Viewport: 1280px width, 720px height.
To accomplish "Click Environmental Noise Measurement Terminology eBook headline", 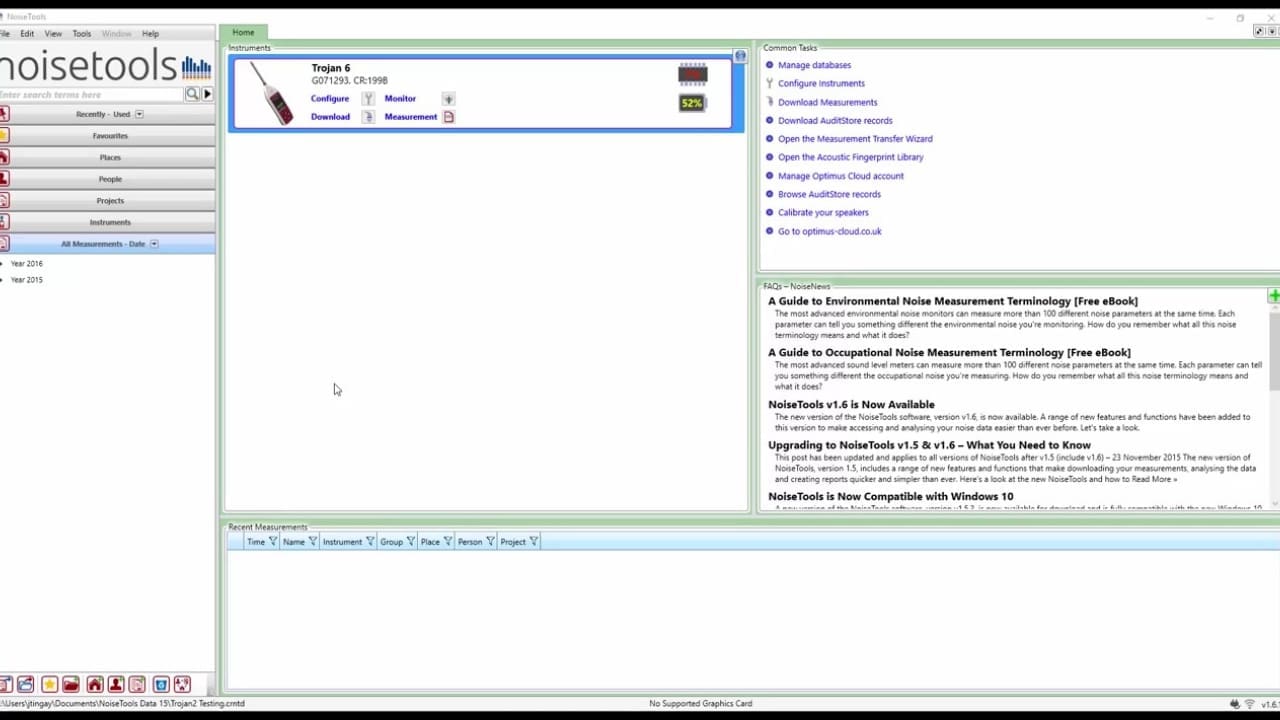I will [x=953, y=301].
